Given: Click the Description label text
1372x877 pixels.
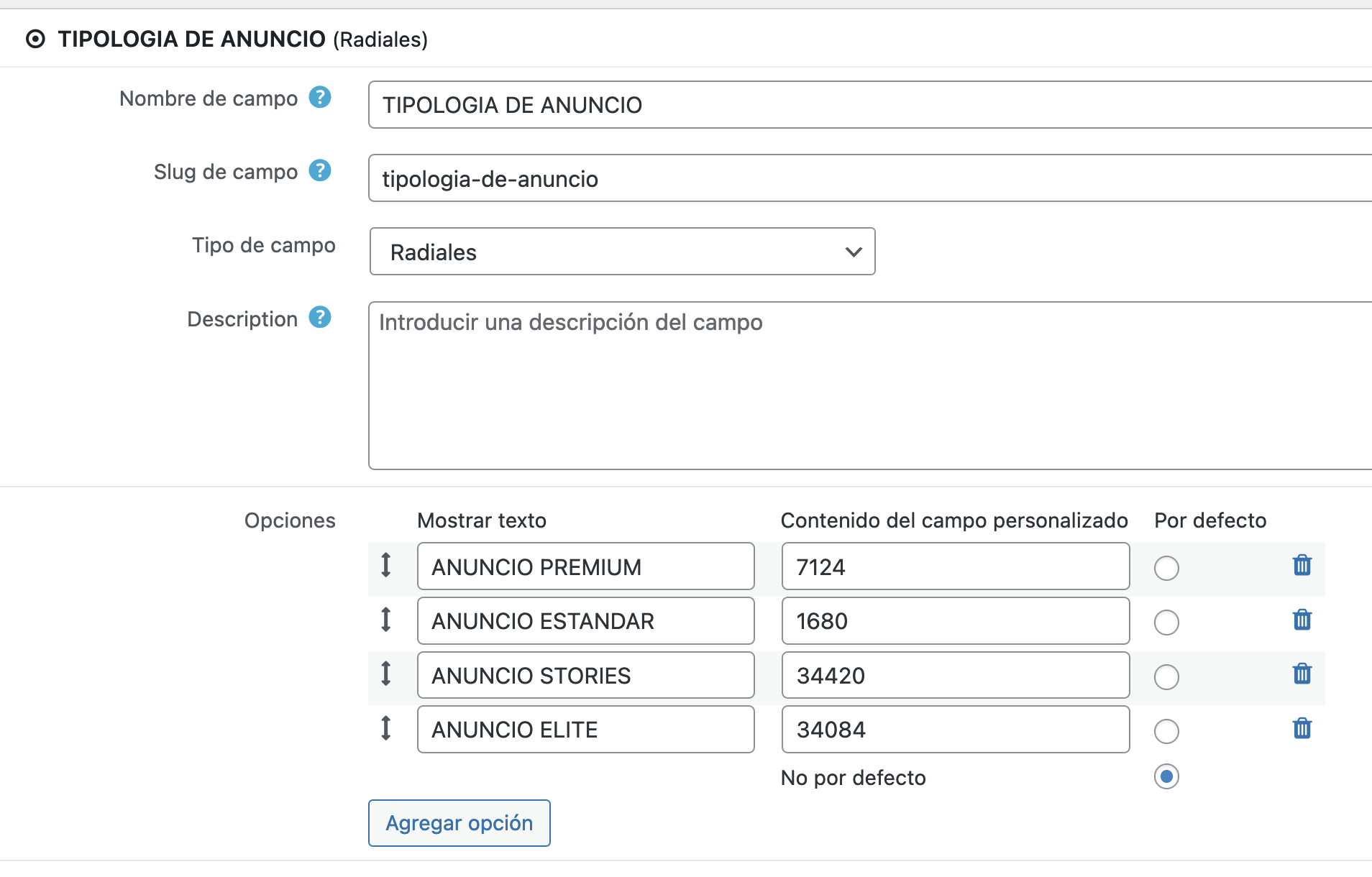Looking at the screenshot, I should click(242, 319).
